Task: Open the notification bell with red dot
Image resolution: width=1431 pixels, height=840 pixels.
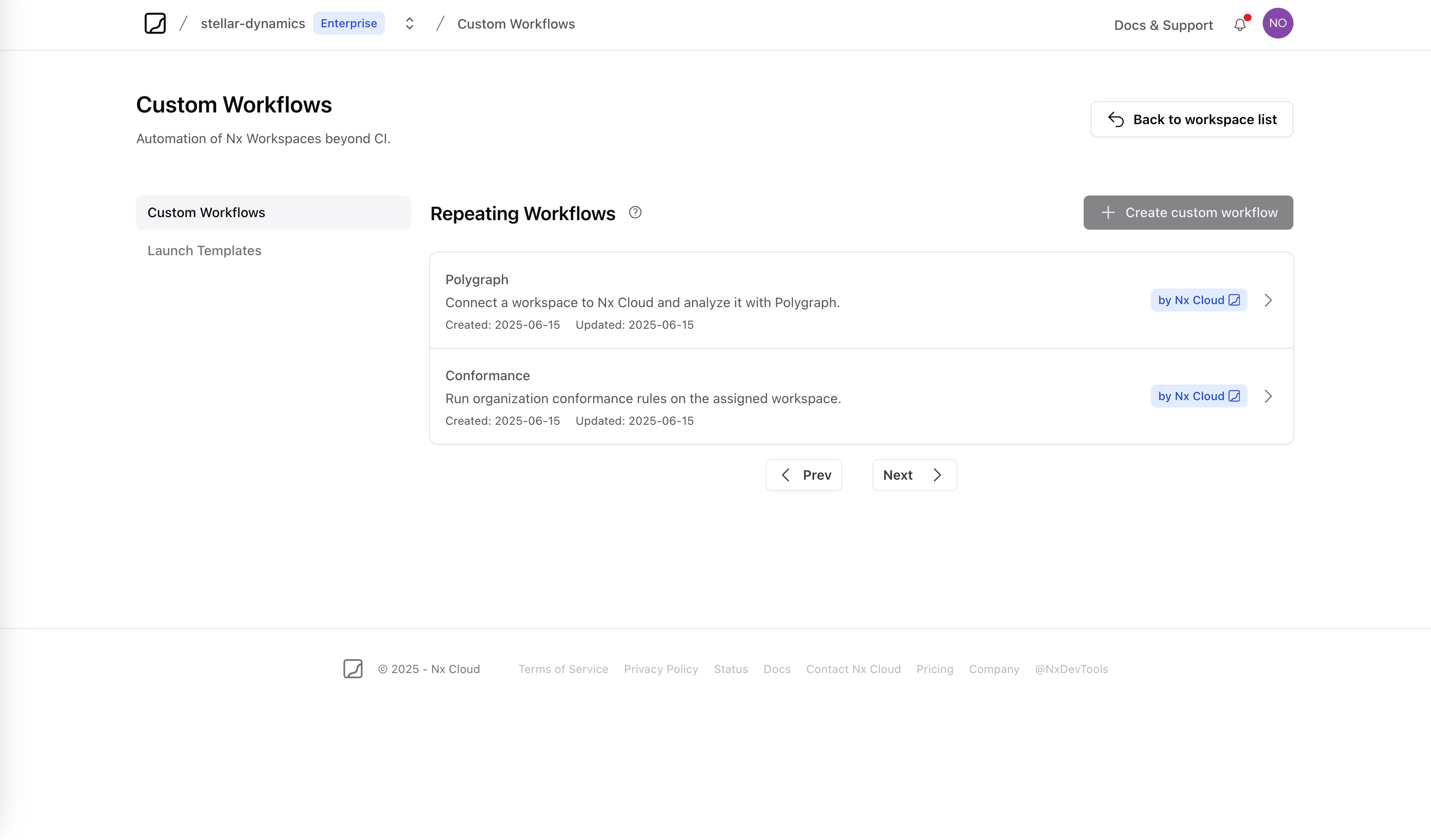Action: coord(1240,24)
